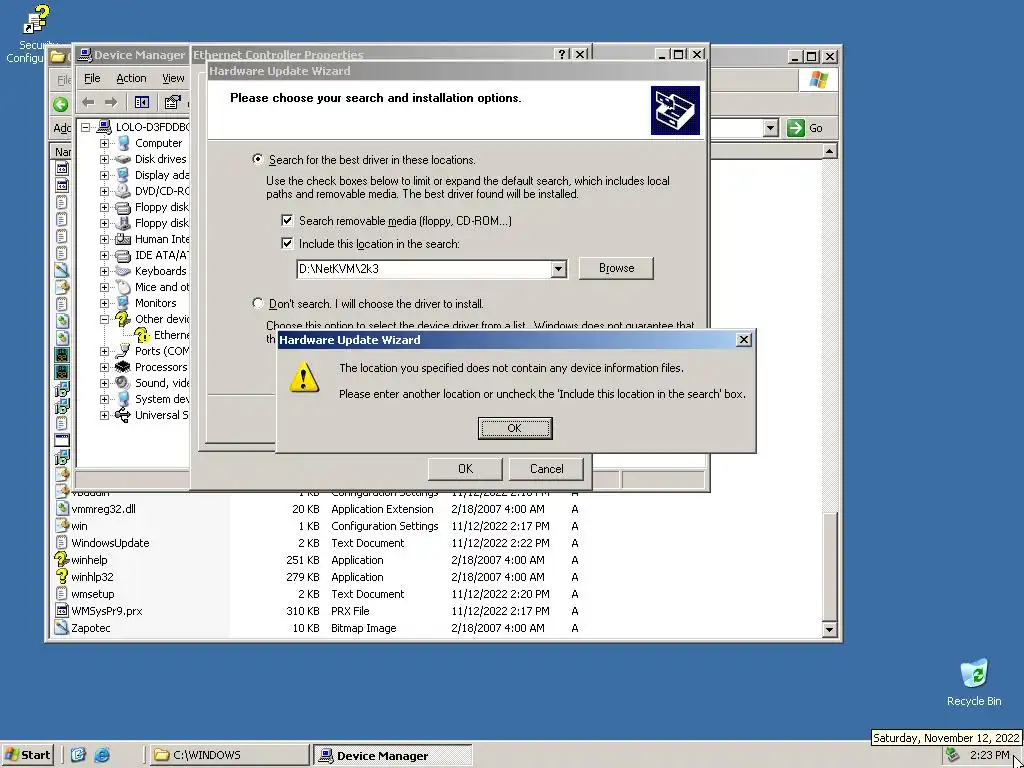Switch to Device Manager taskbar button

392,755
